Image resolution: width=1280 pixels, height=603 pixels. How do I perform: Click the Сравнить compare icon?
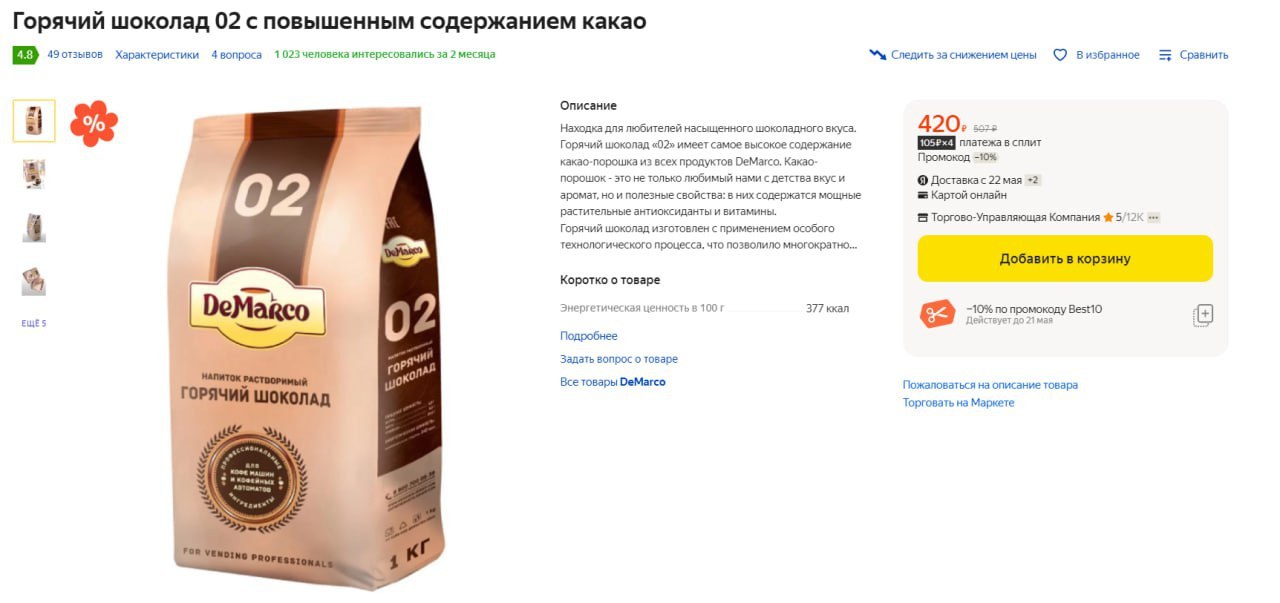point(1165,55)
